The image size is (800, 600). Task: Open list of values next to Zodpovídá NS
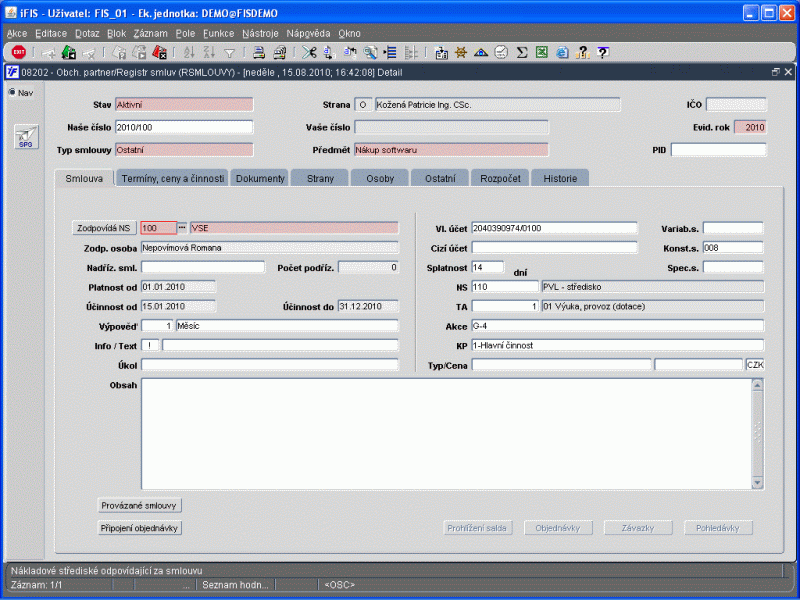(182, 228)
